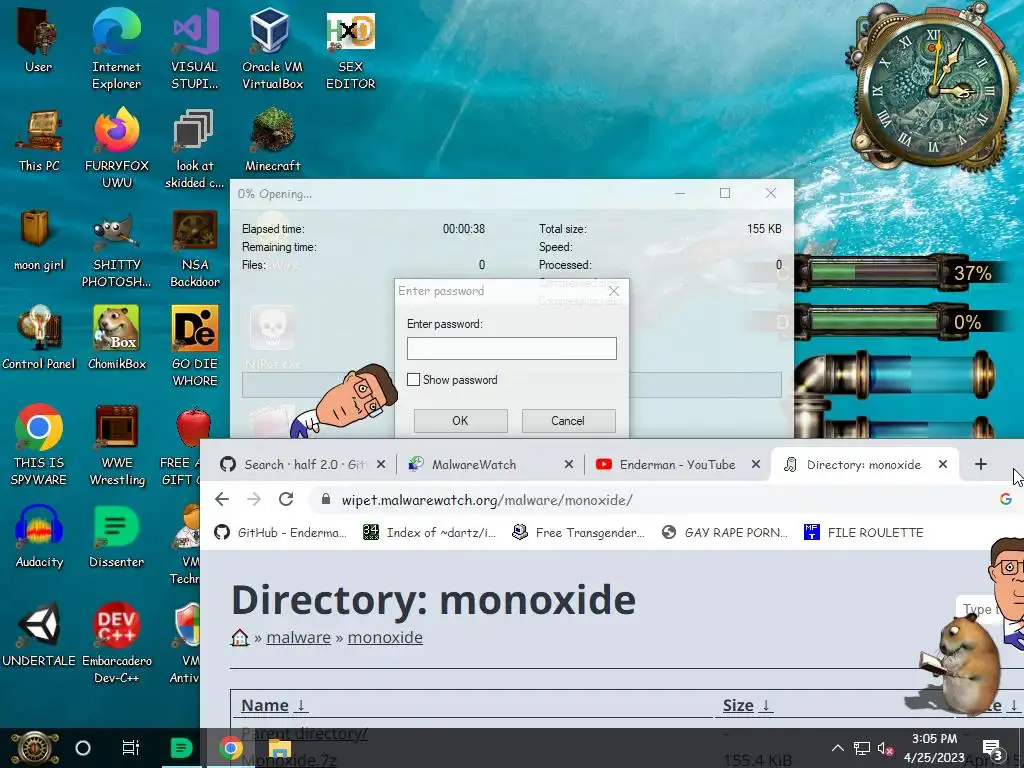The image size is (1024, 768).
Task: Open the FILE ROULETTE bookmark
Action: (864, 532)
